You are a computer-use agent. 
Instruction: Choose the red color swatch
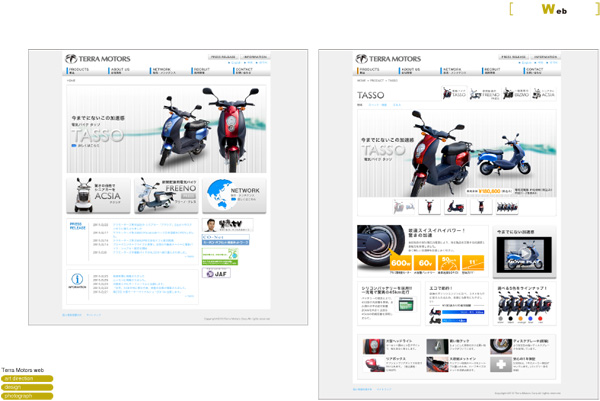click(540, 318)
